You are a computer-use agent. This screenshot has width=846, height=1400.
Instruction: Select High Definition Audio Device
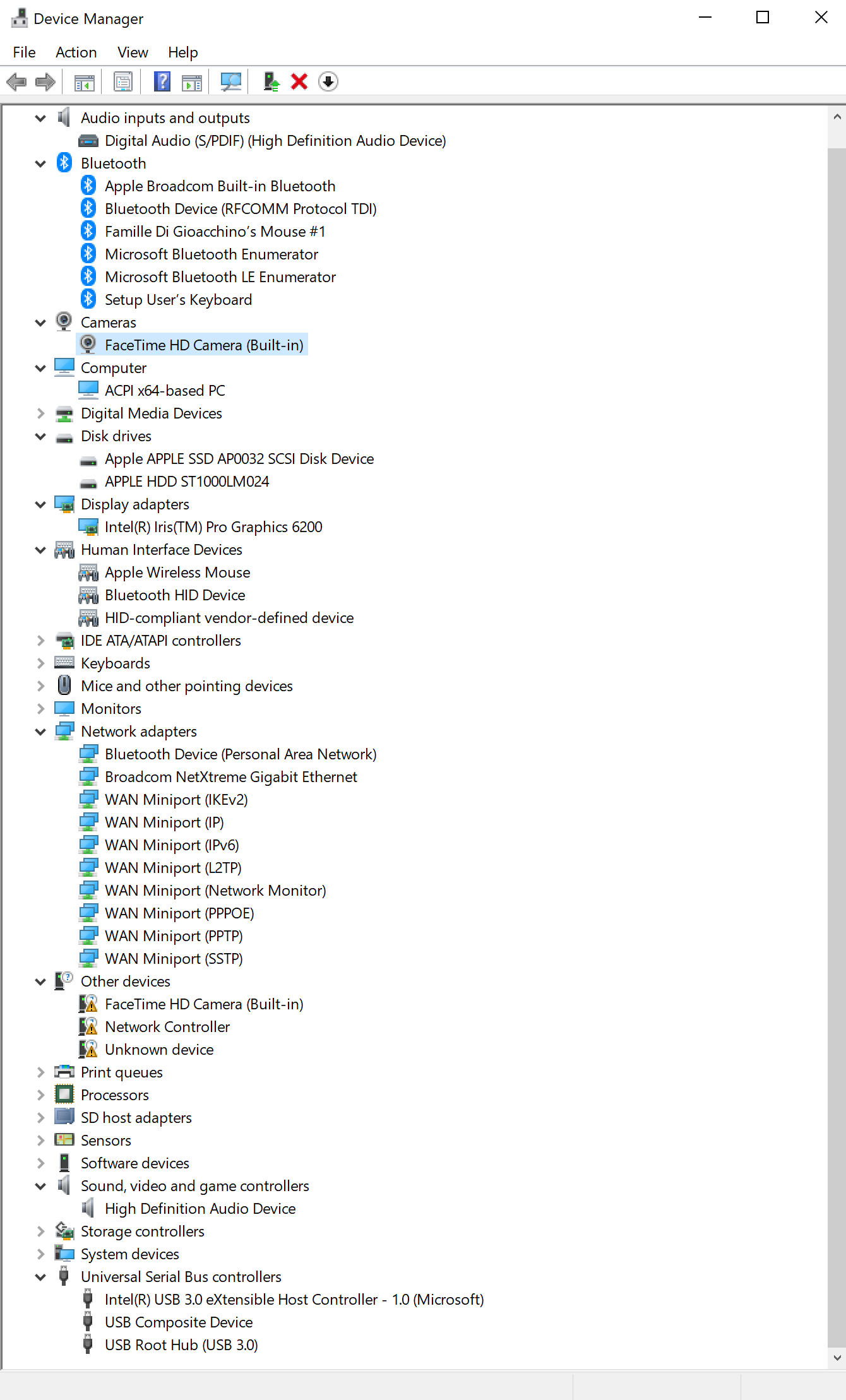tap(200, 1209)
